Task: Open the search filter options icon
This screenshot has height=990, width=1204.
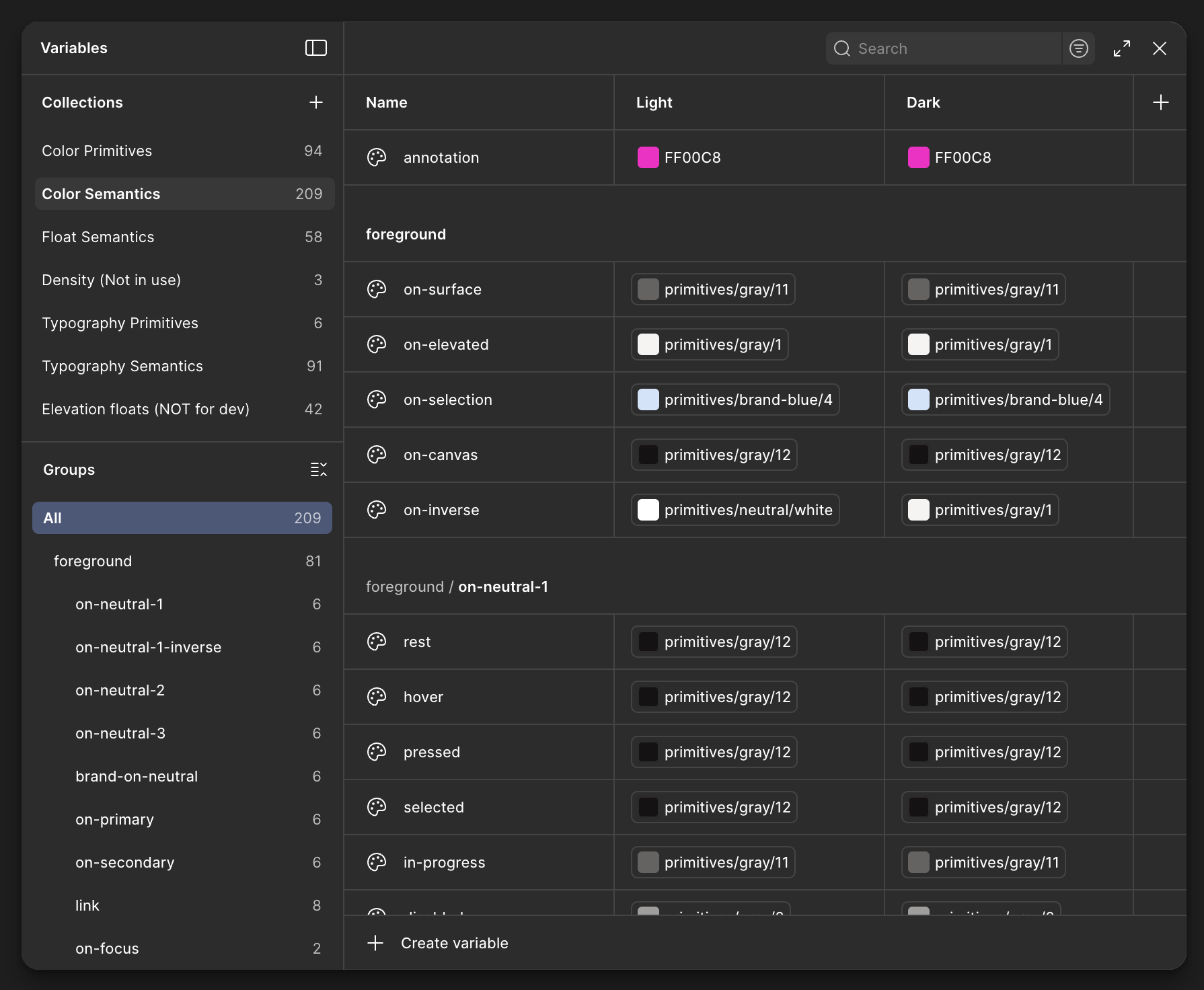Action: coord(1079,48)
